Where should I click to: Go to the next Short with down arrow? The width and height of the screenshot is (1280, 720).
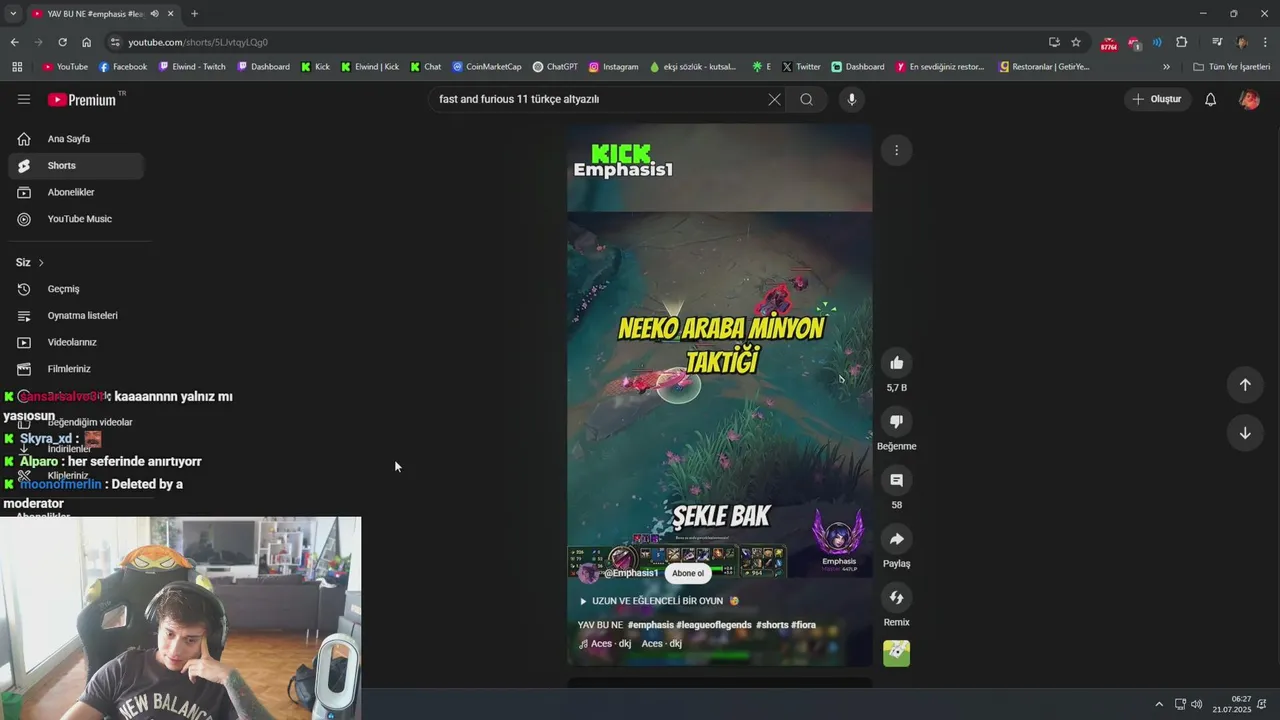coord(1245,433)
